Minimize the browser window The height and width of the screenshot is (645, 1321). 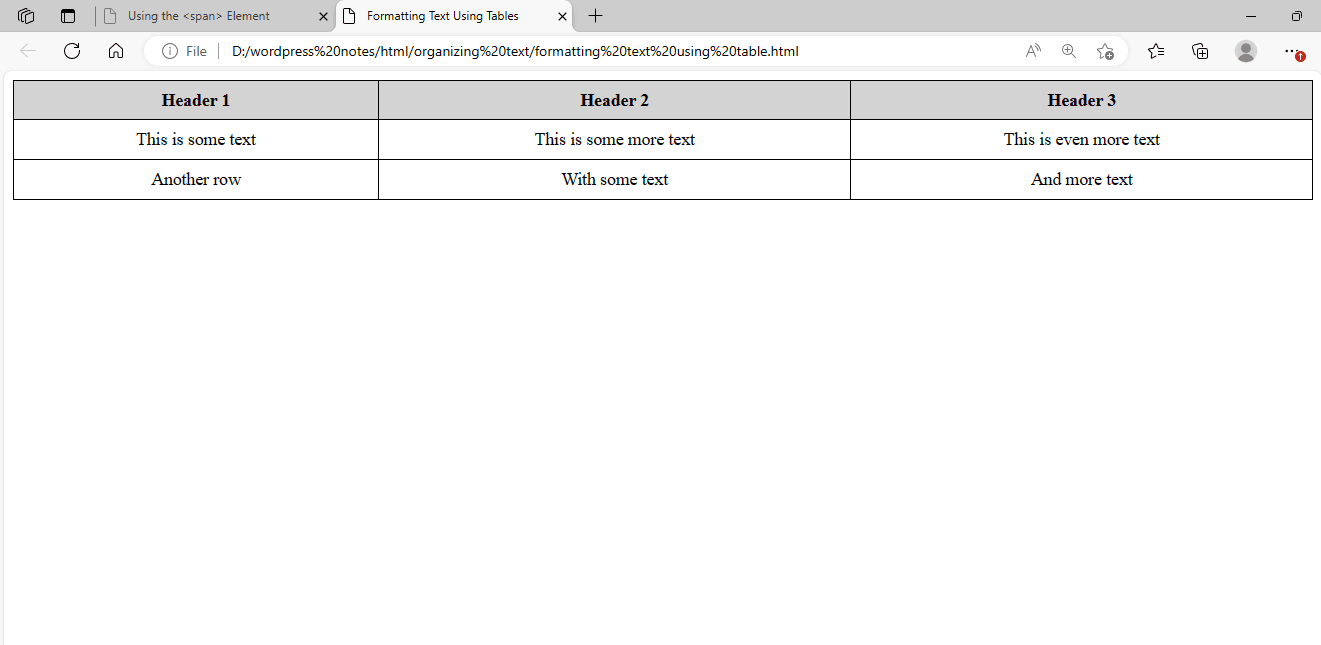pos(1251,16)
